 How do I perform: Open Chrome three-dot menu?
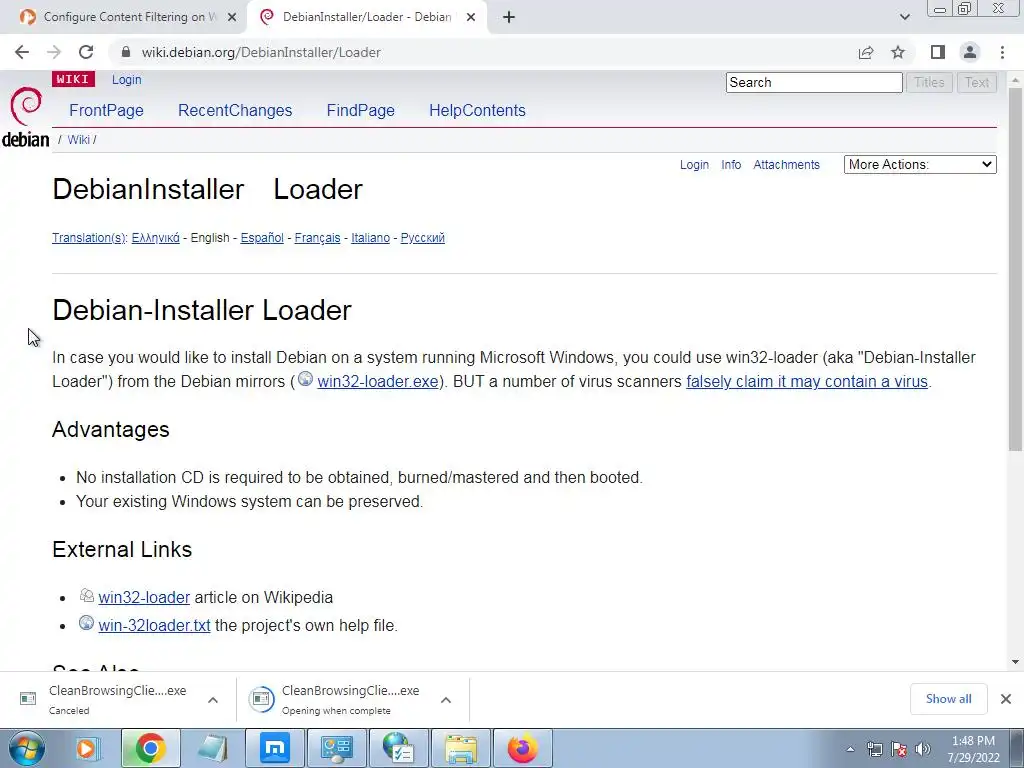1002,52
